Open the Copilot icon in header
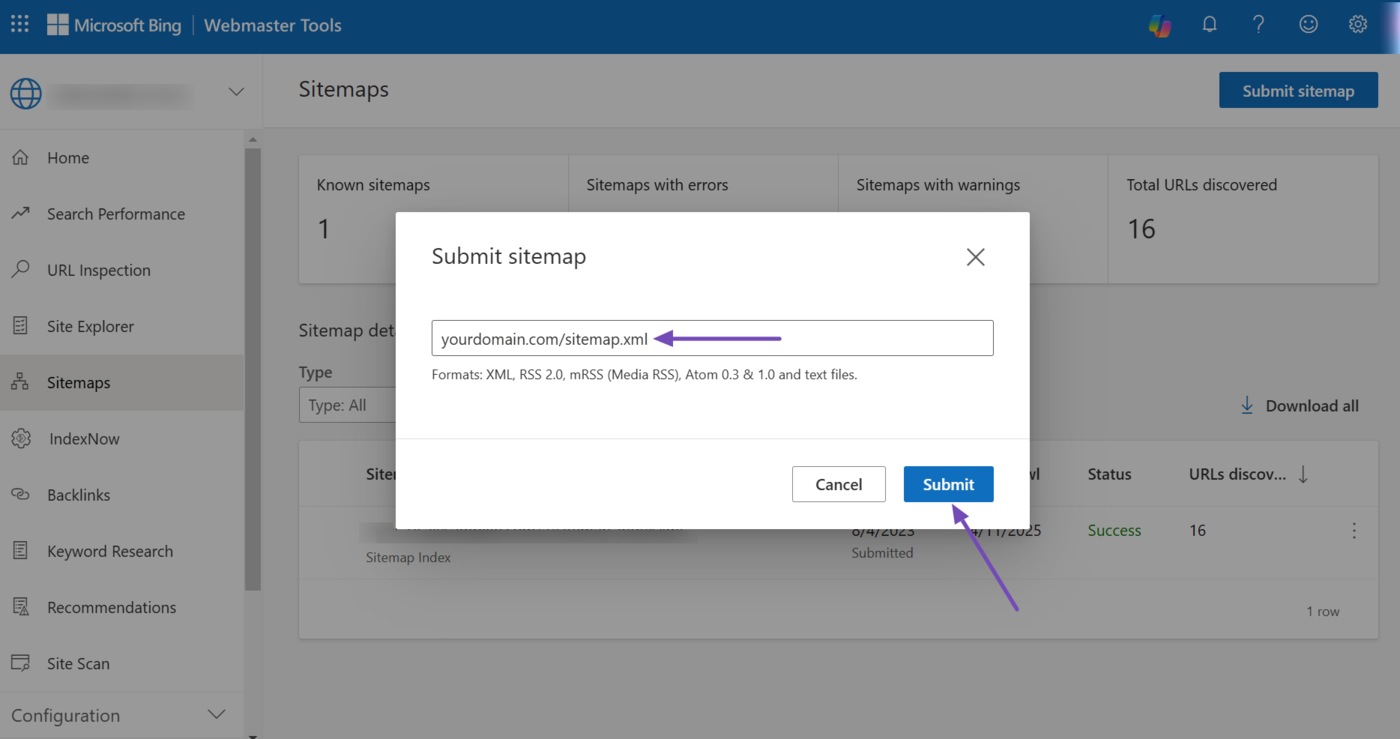Image resolution: width=1400 pixels, height=739 pixels. (1160, 25)
